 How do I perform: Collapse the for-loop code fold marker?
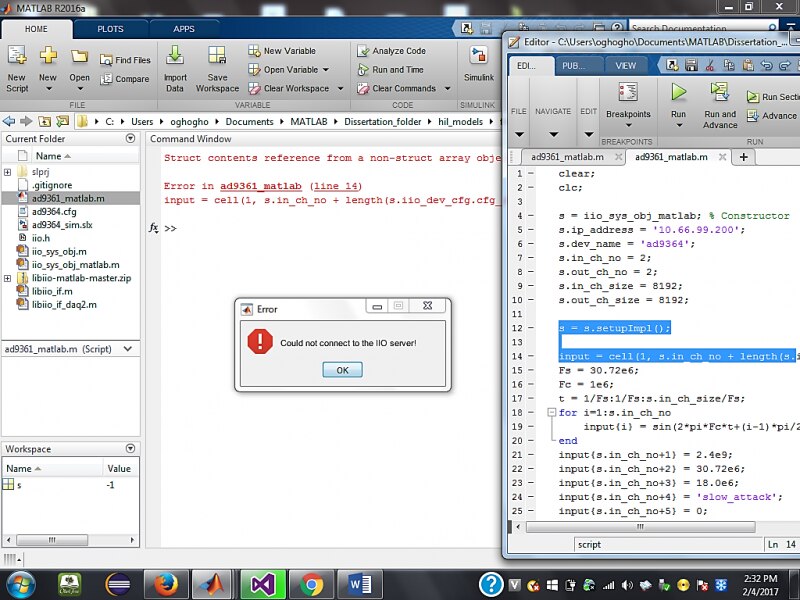coord(550,413)
